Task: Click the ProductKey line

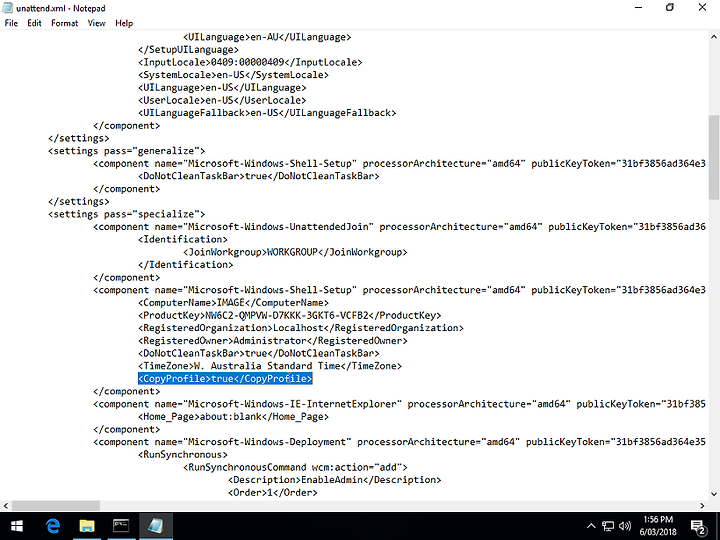Action: click(289, 315)
